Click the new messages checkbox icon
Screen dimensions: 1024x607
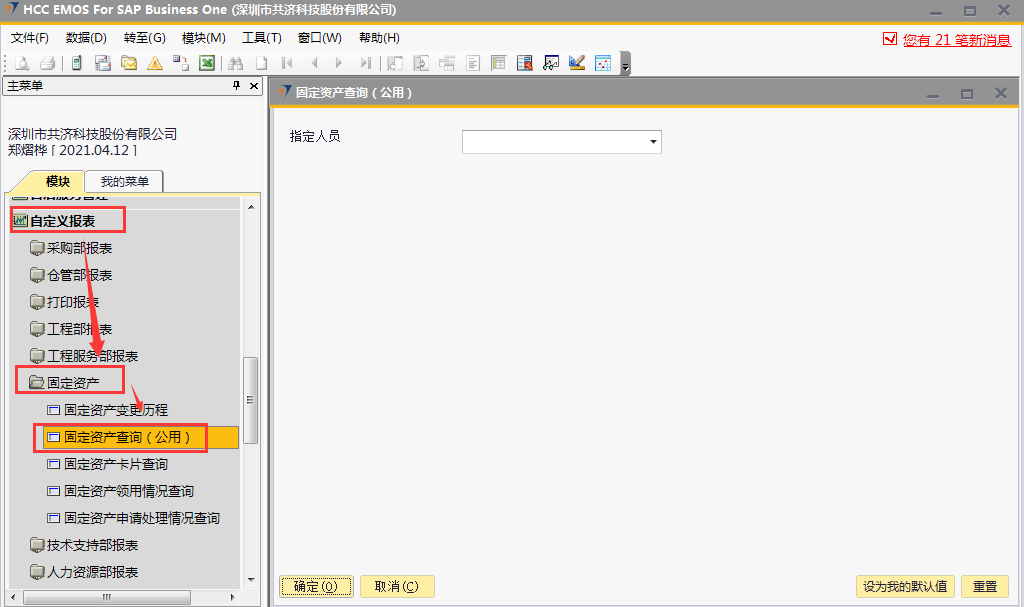click(890, 39)
